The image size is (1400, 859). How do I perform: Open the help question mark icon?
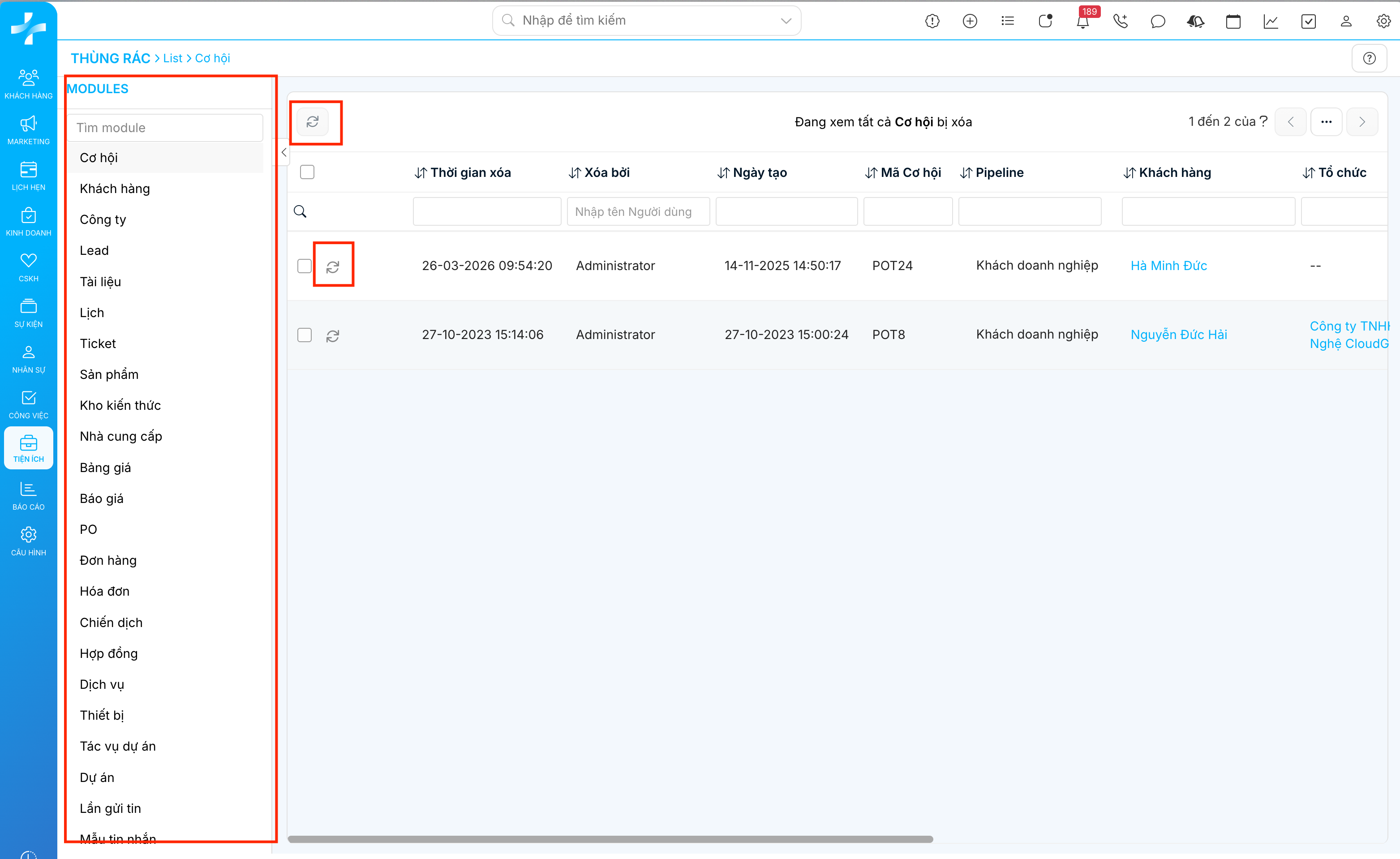pyautogui.click(x=1369, y=58)
